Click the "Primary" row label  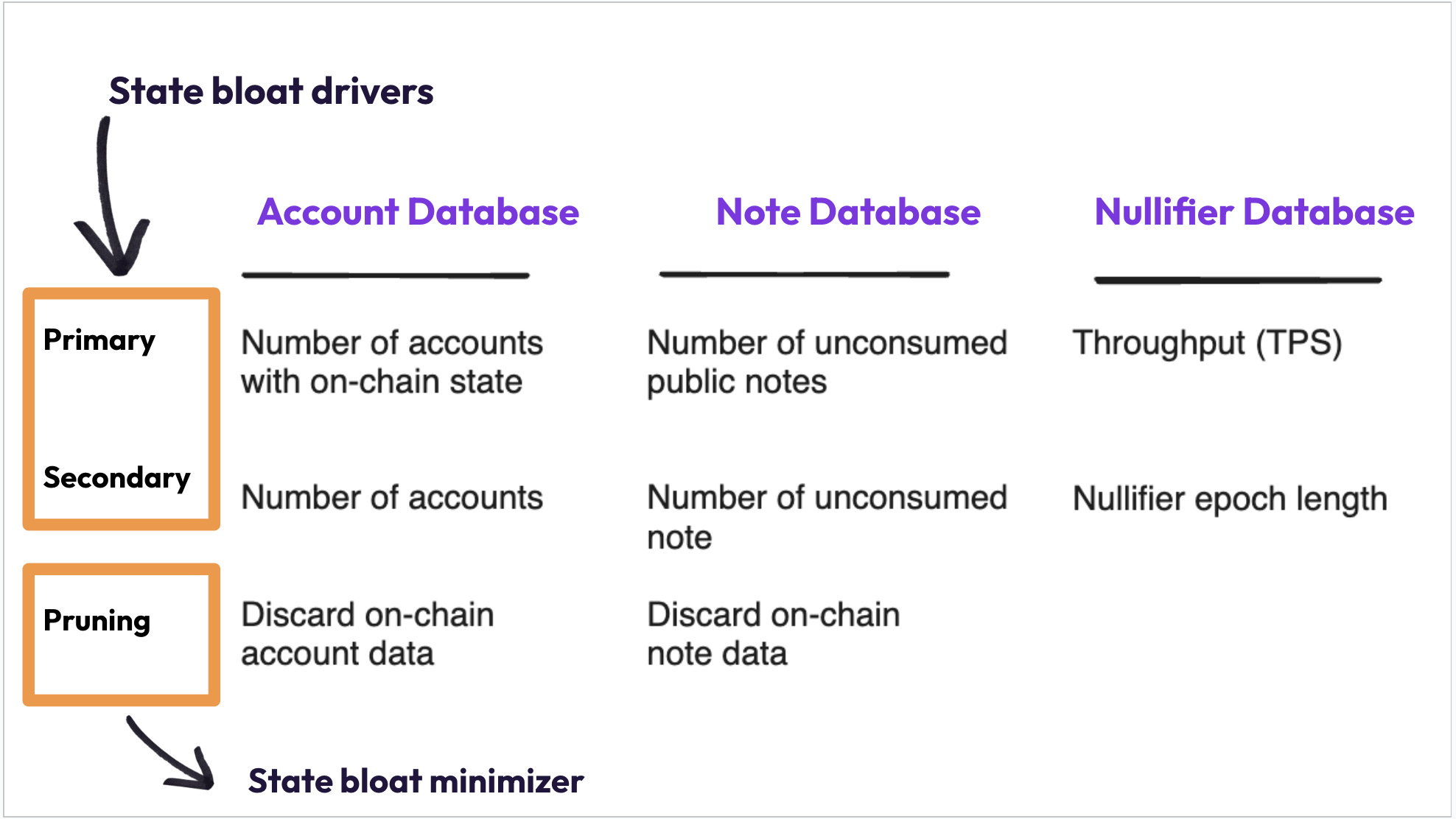99,340
